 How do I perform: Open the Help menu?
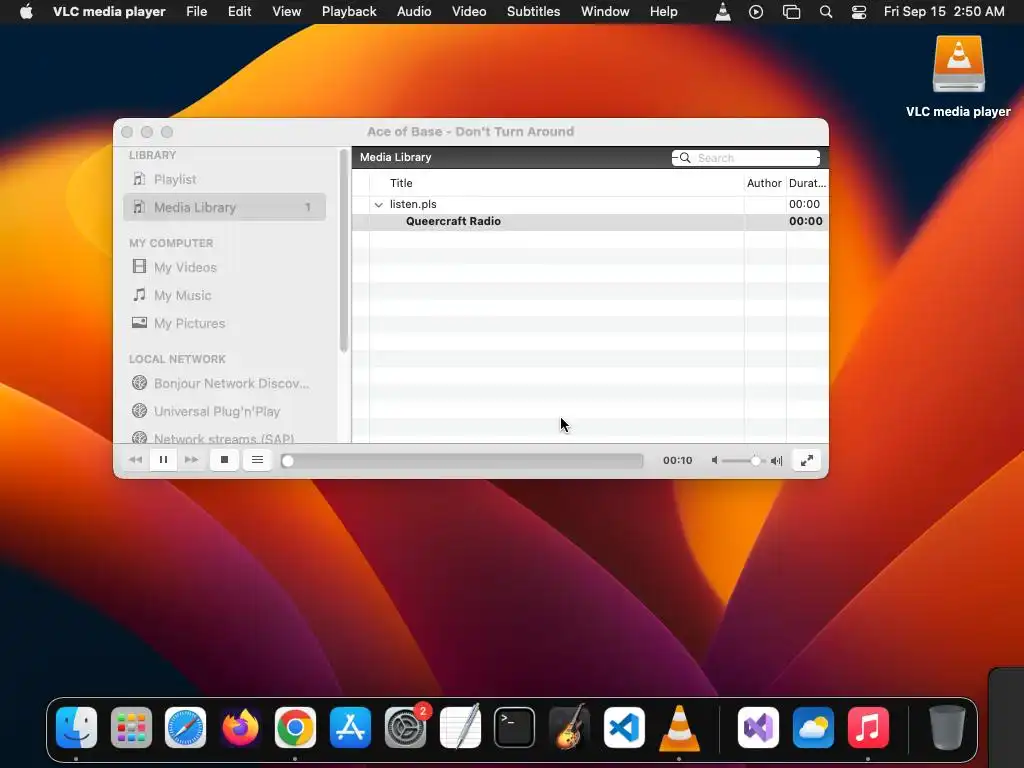(x=664, y=12)
